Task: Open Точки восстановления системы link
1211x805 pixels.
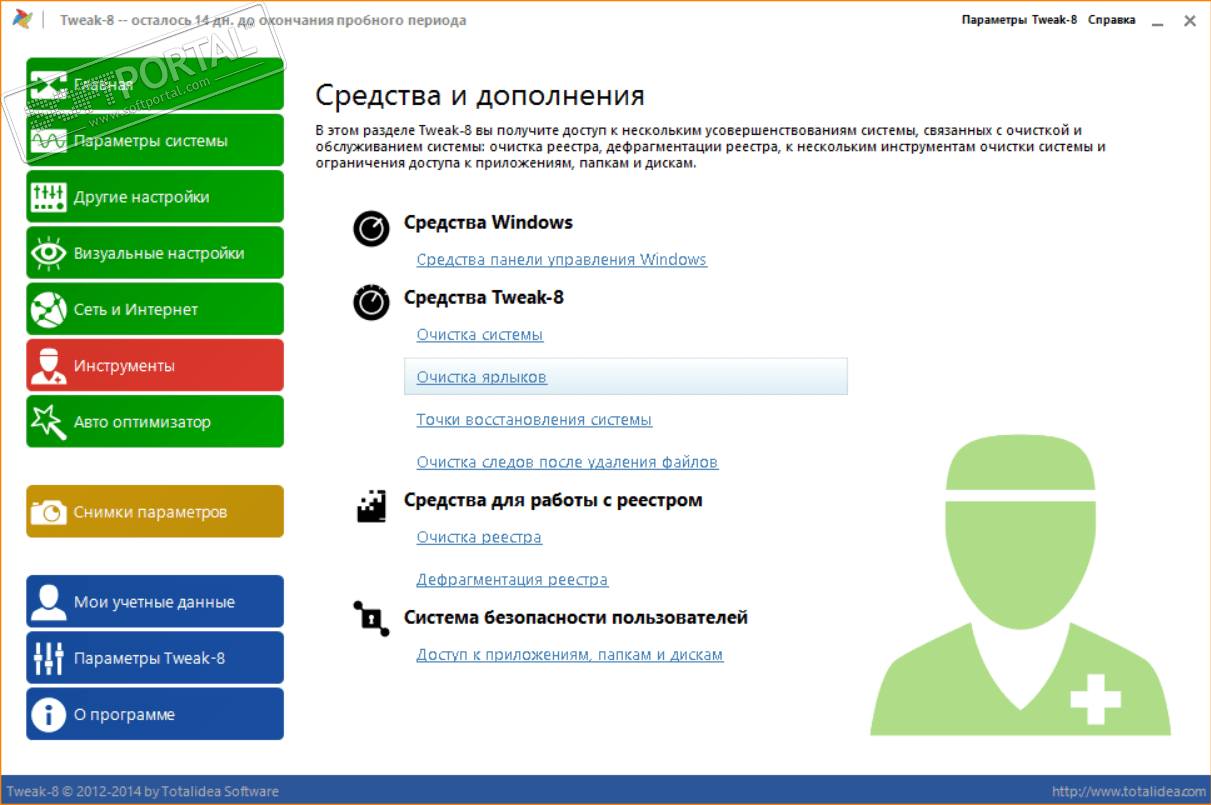Action: point(534,420)
